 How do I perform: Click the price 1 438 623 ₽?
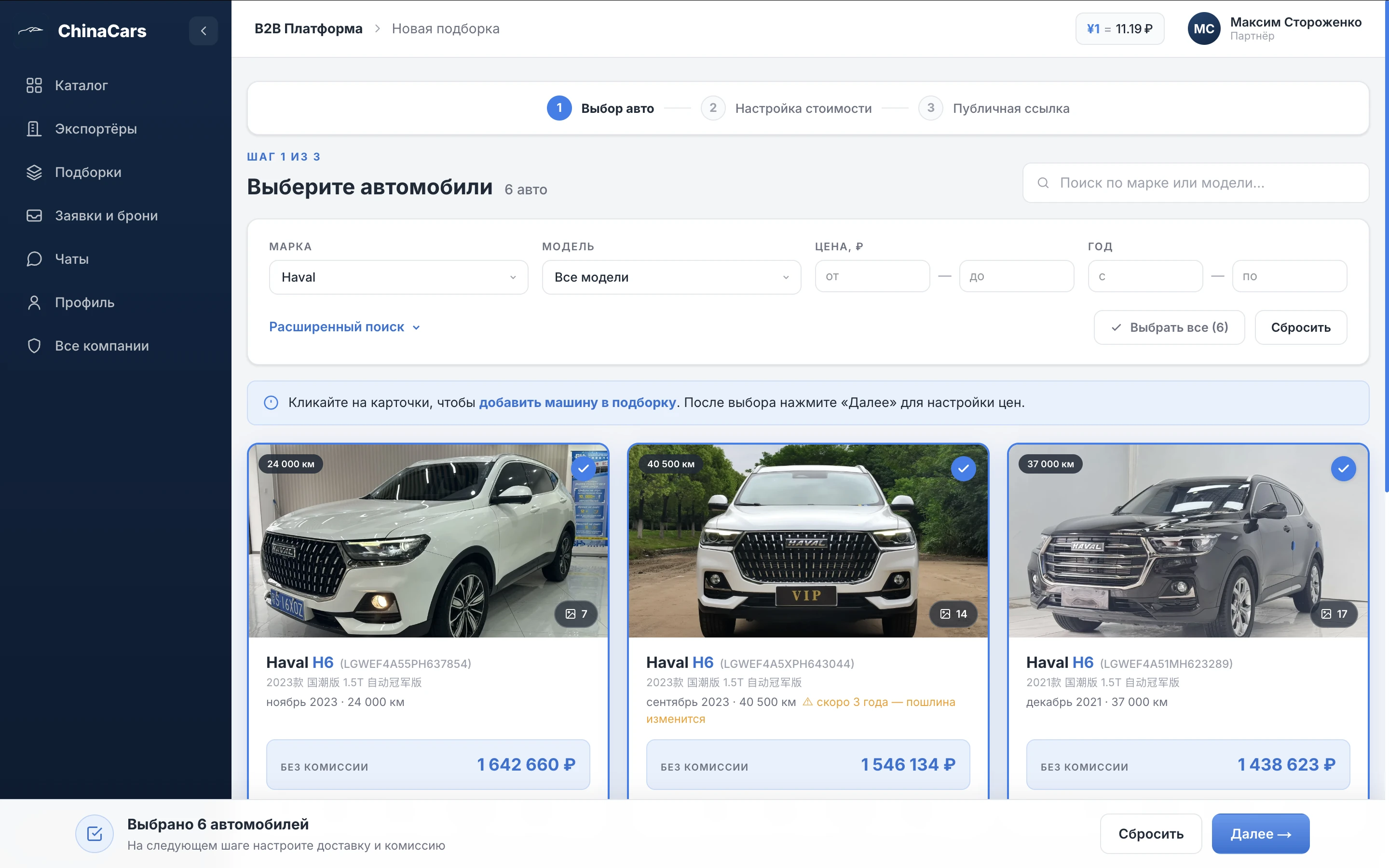tap(1286, 765)
